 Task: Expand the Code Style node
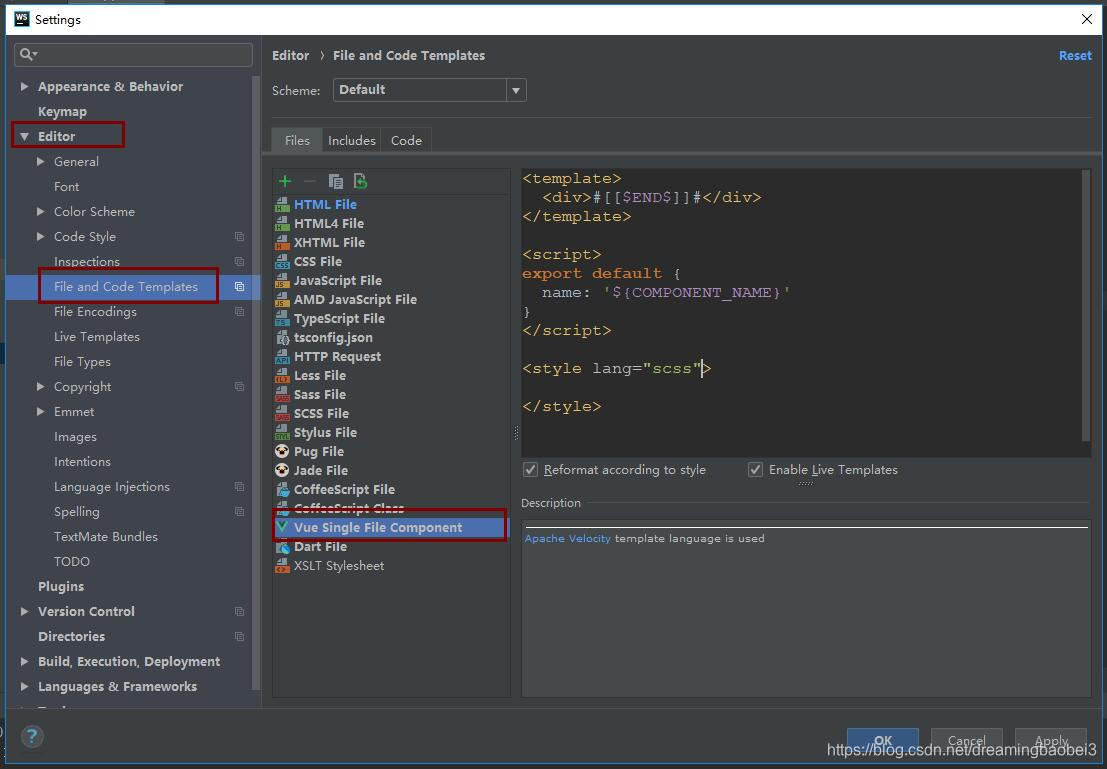click(x=41, y=237)
